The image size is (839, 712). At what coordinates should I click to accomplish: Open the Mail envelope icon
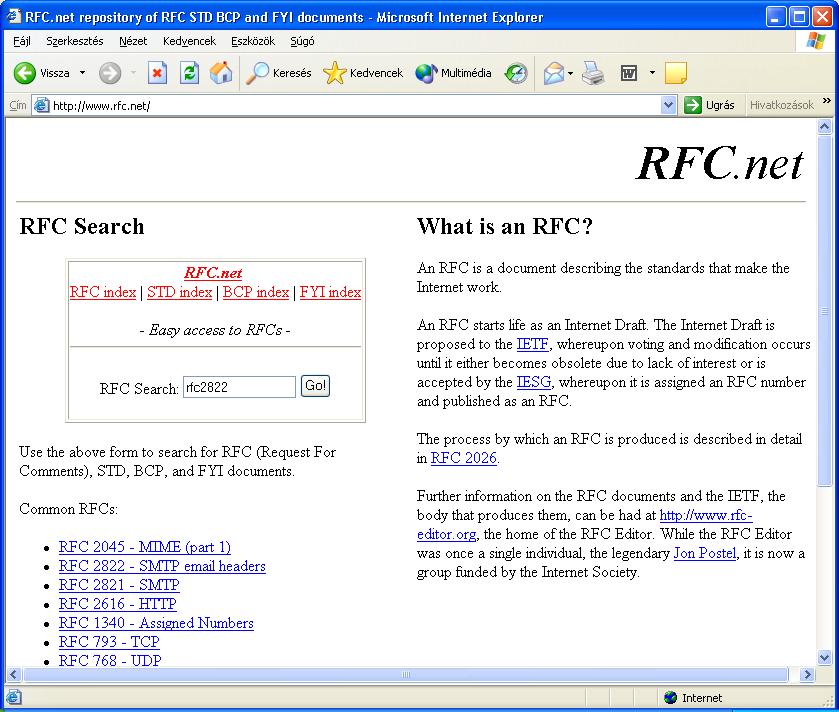point(554,73)
